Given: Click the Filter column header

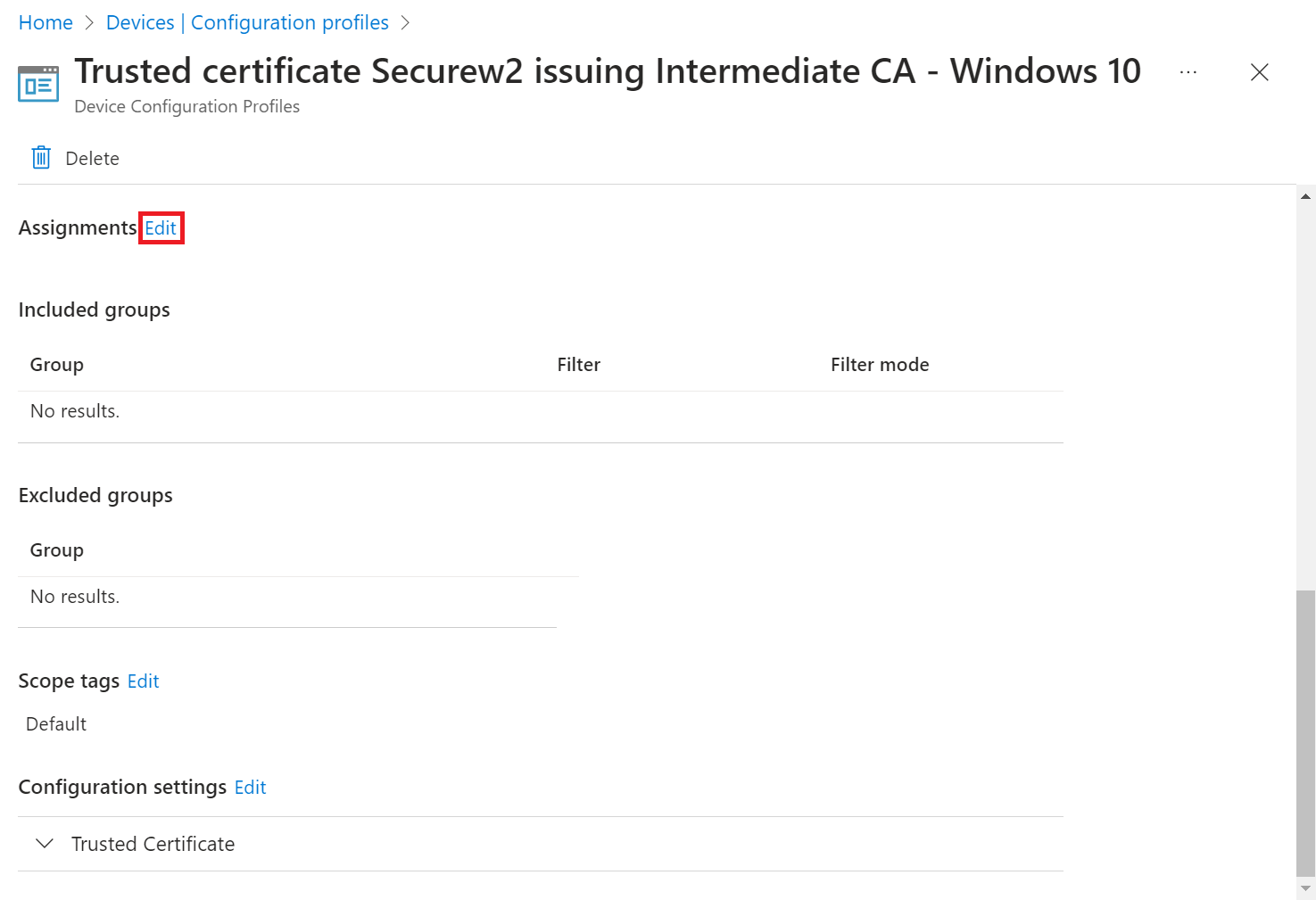Looking at the screenshot, I should coord(578,365).
